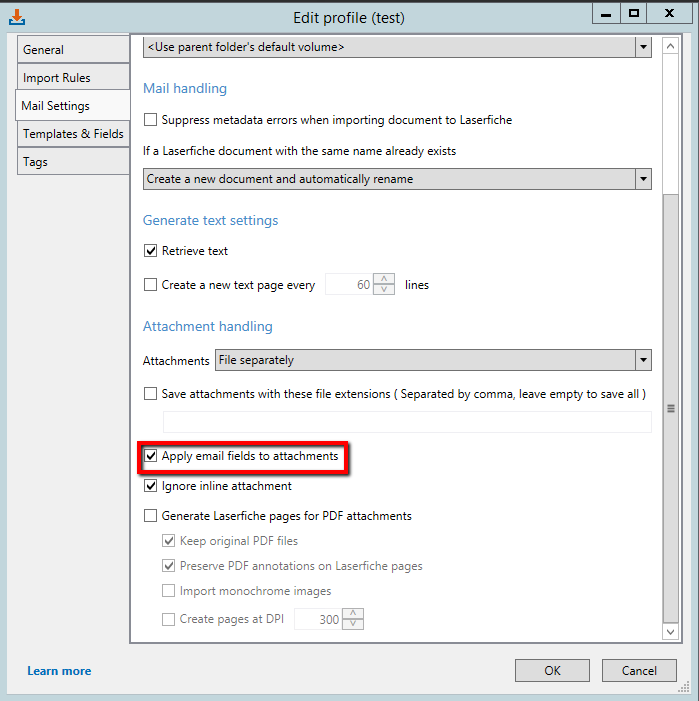Uncheck Ignore inline attachment
Viewport: 699px width, 701px height.
point(151,486)
